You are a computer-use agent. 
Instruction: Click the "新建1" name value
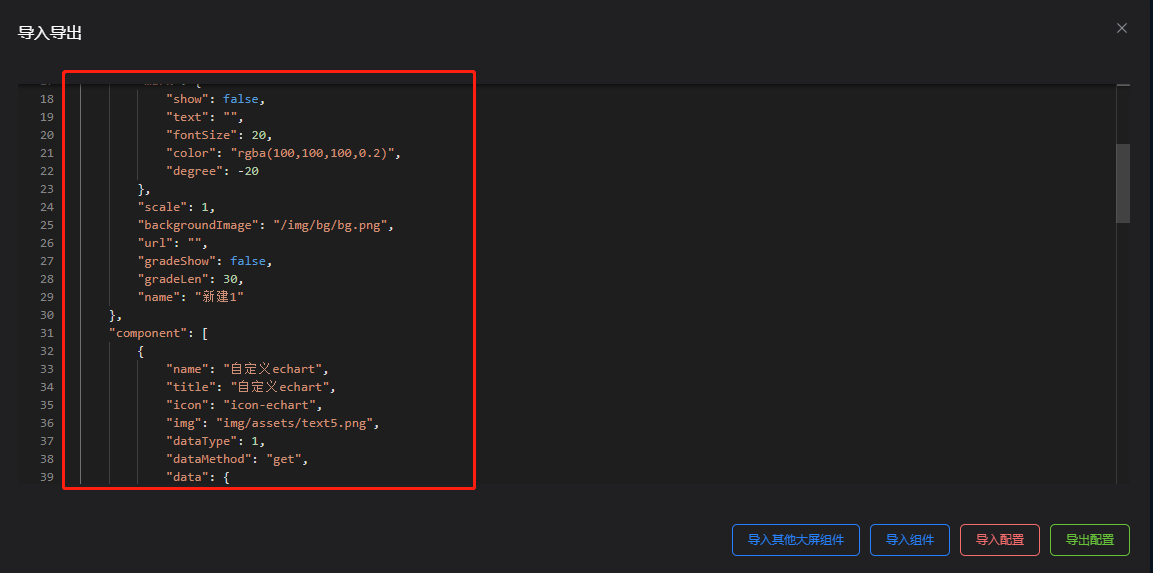[219, 297]
